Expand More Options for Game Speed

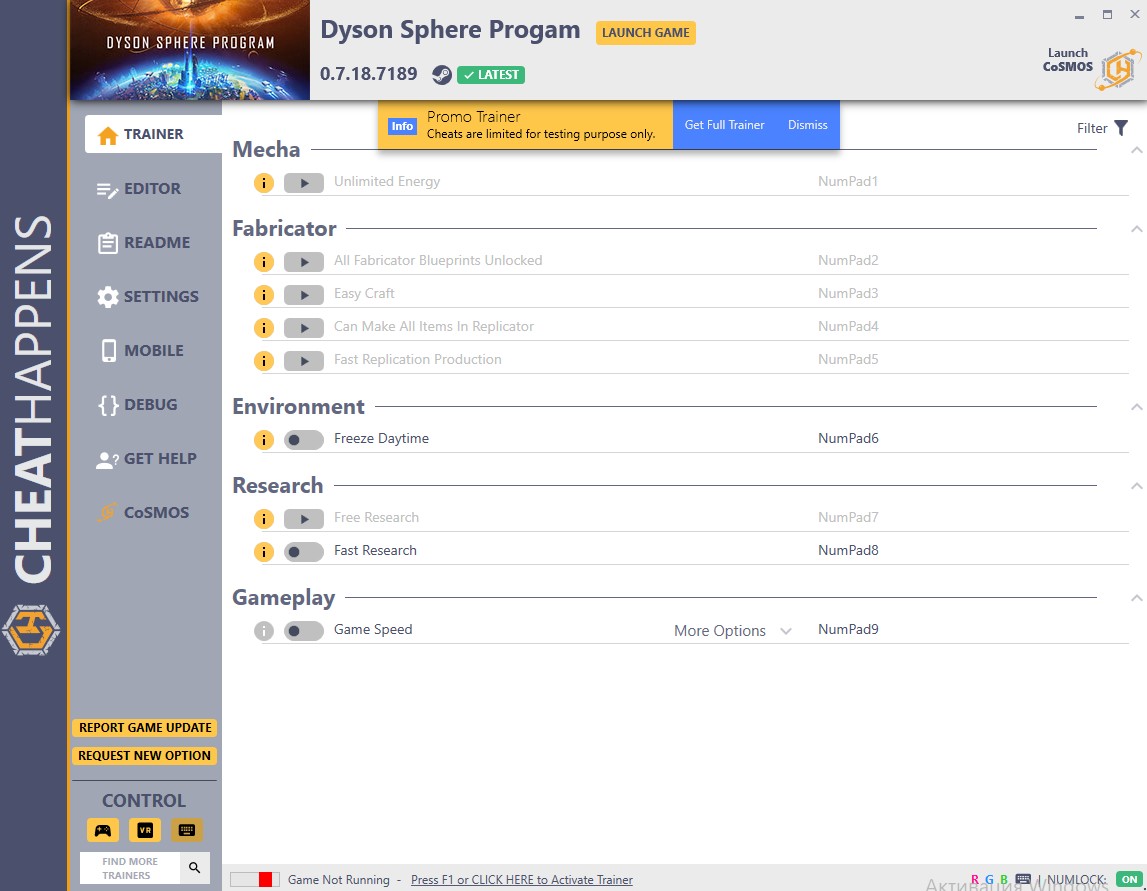(733, 631)
